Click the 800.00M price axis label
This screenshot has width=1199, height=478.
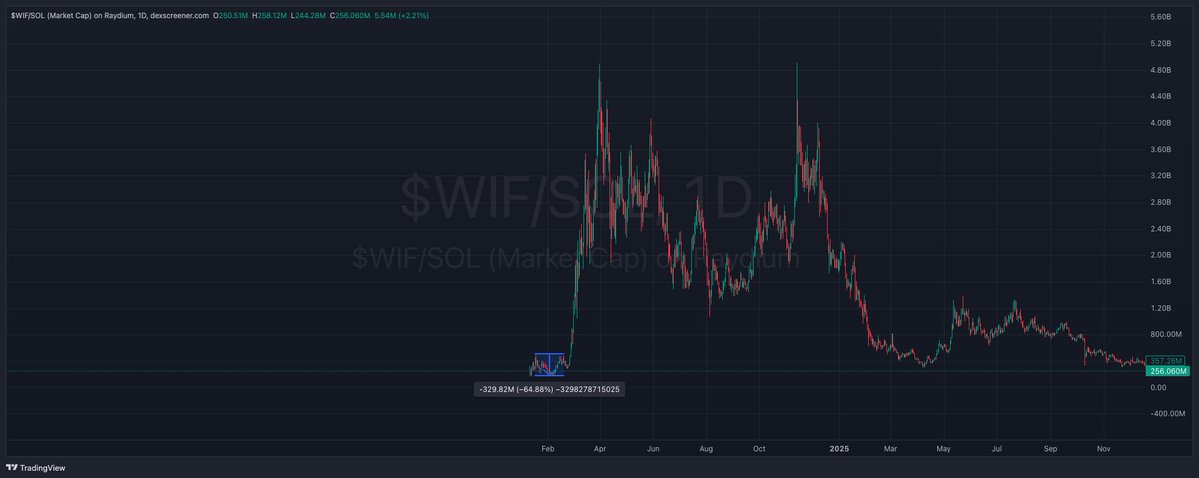point(1165,335)
